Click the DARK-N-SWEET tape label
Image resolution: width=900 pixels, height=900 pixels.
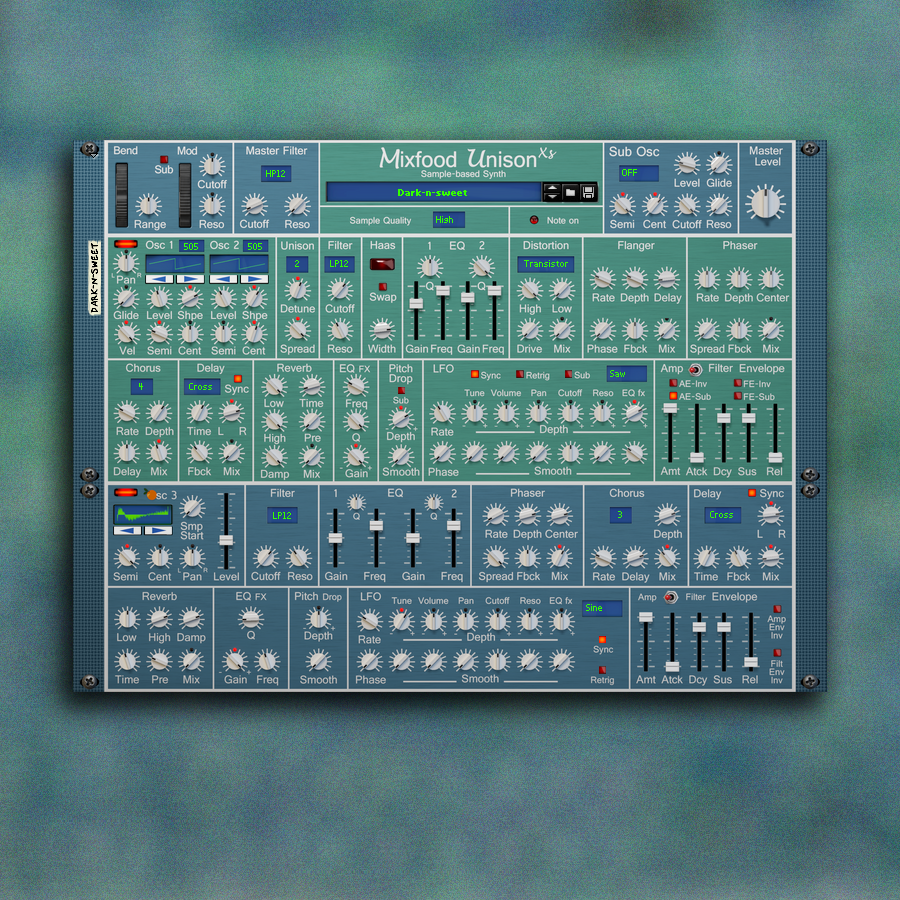pyautogui.click(x=95, y=278)
